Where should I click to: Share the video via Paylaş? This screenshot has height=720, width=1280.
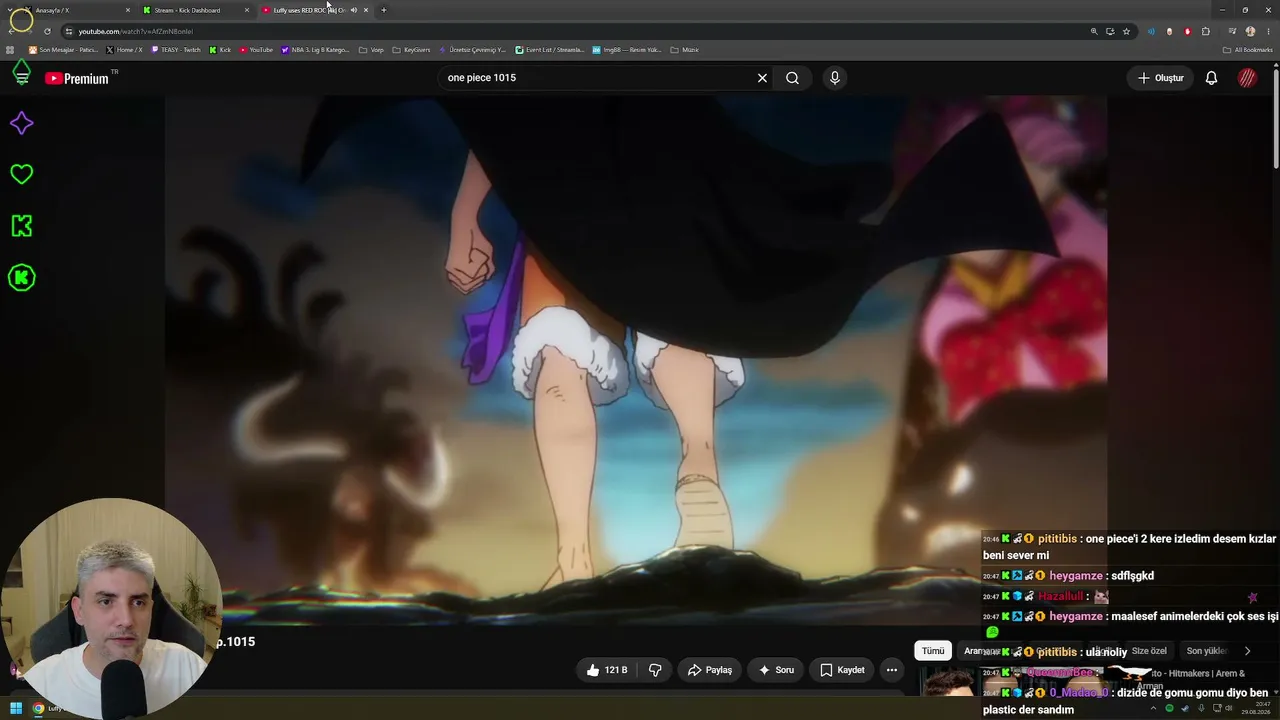coord(709,670)
